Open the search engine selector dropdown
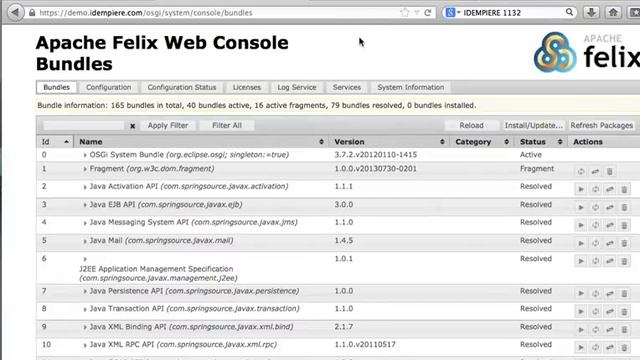 (x=452, y=13)
